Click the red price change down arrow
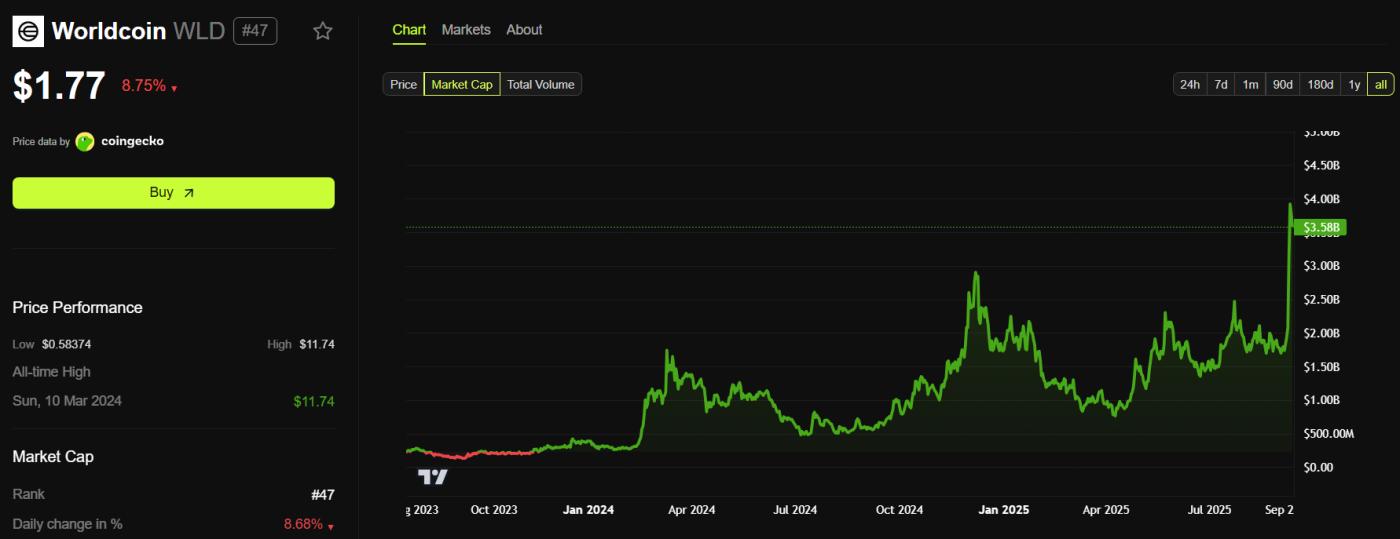The height and width of the screenshot is (539, 1400). pyautogui.click(x=174, y=88)
